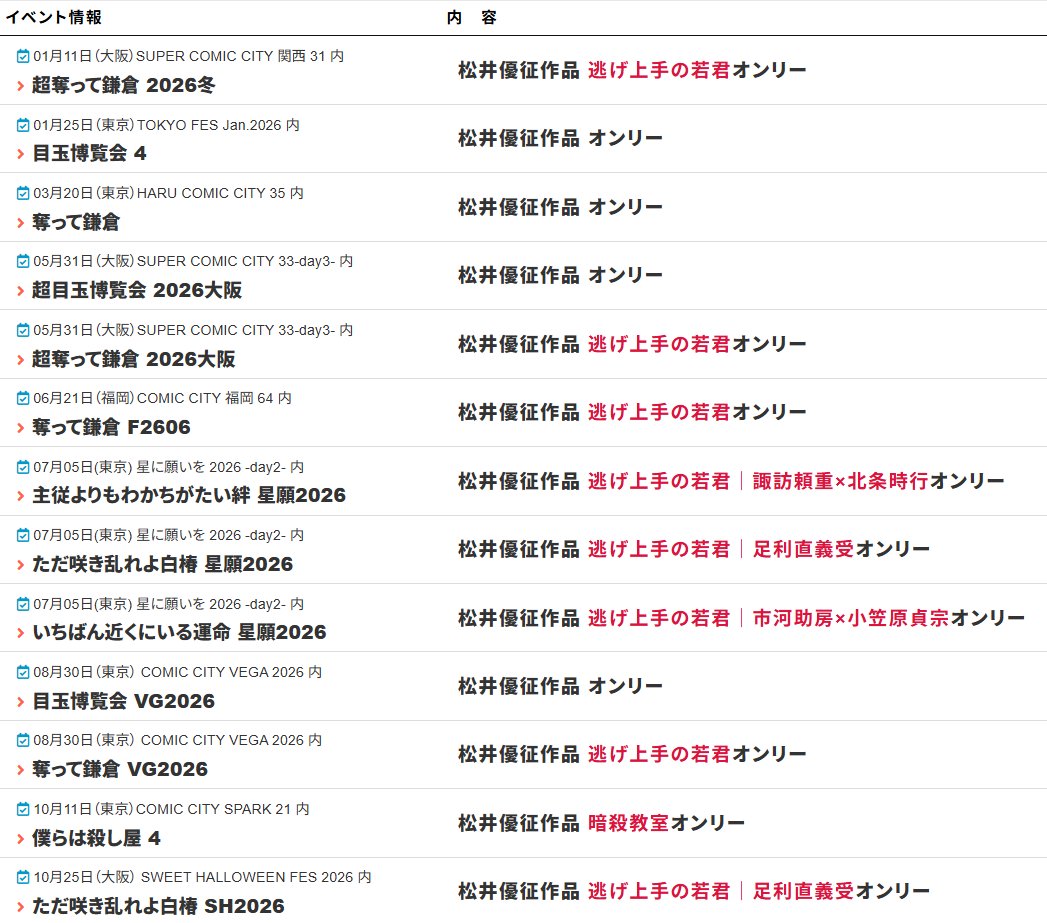Screen dimensions: 1047x923
Task: Open event ただ咲き乱れよ白椿 SH2026
Action: (x=158, y=906)
